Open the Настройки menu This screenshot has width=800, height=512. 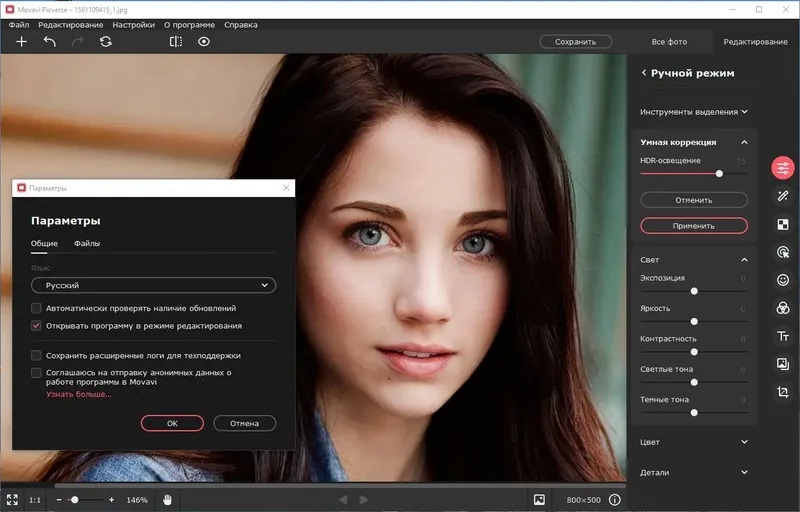click(x=133, y=25)
